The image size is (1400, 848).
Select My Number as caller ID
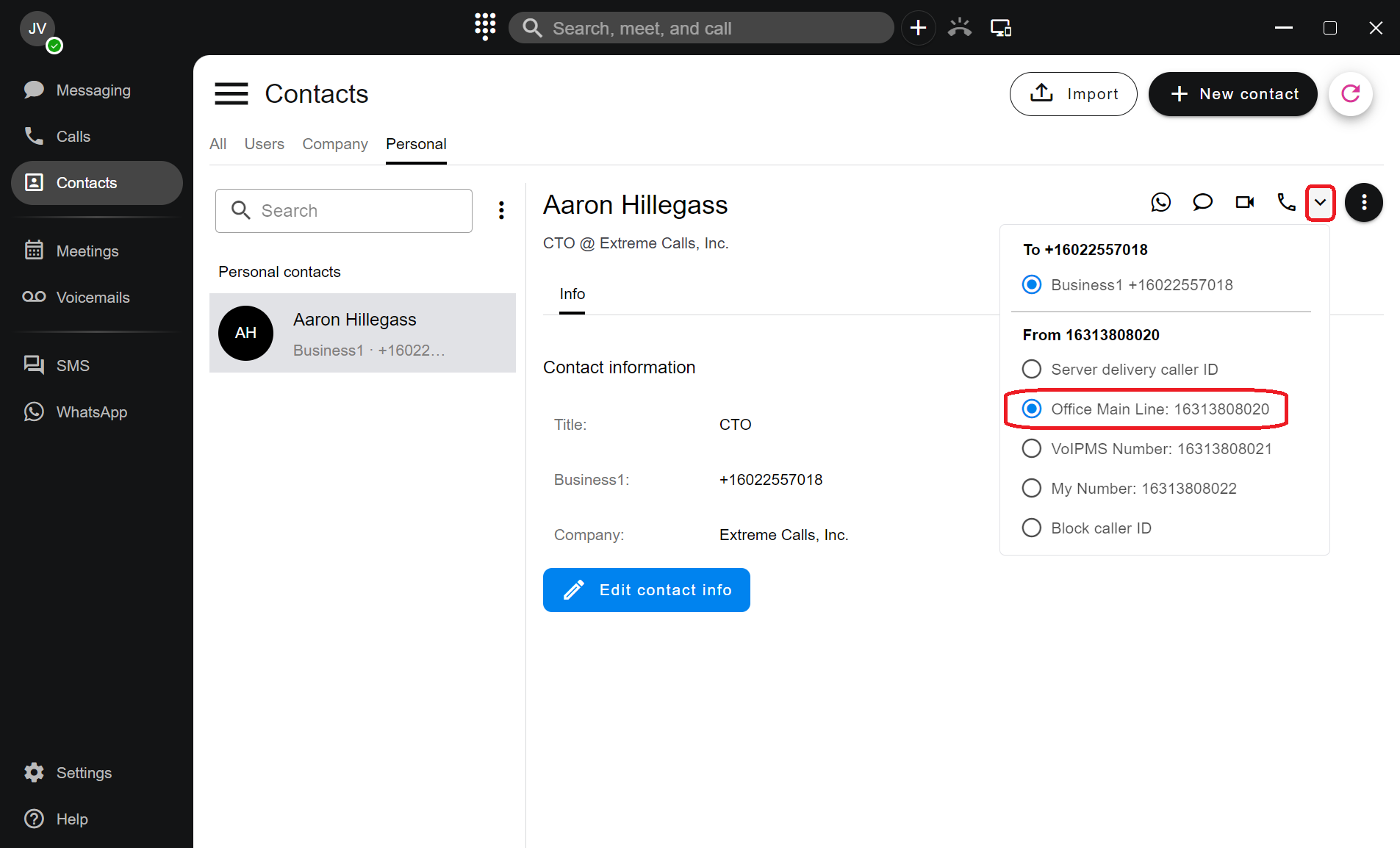1032,488
